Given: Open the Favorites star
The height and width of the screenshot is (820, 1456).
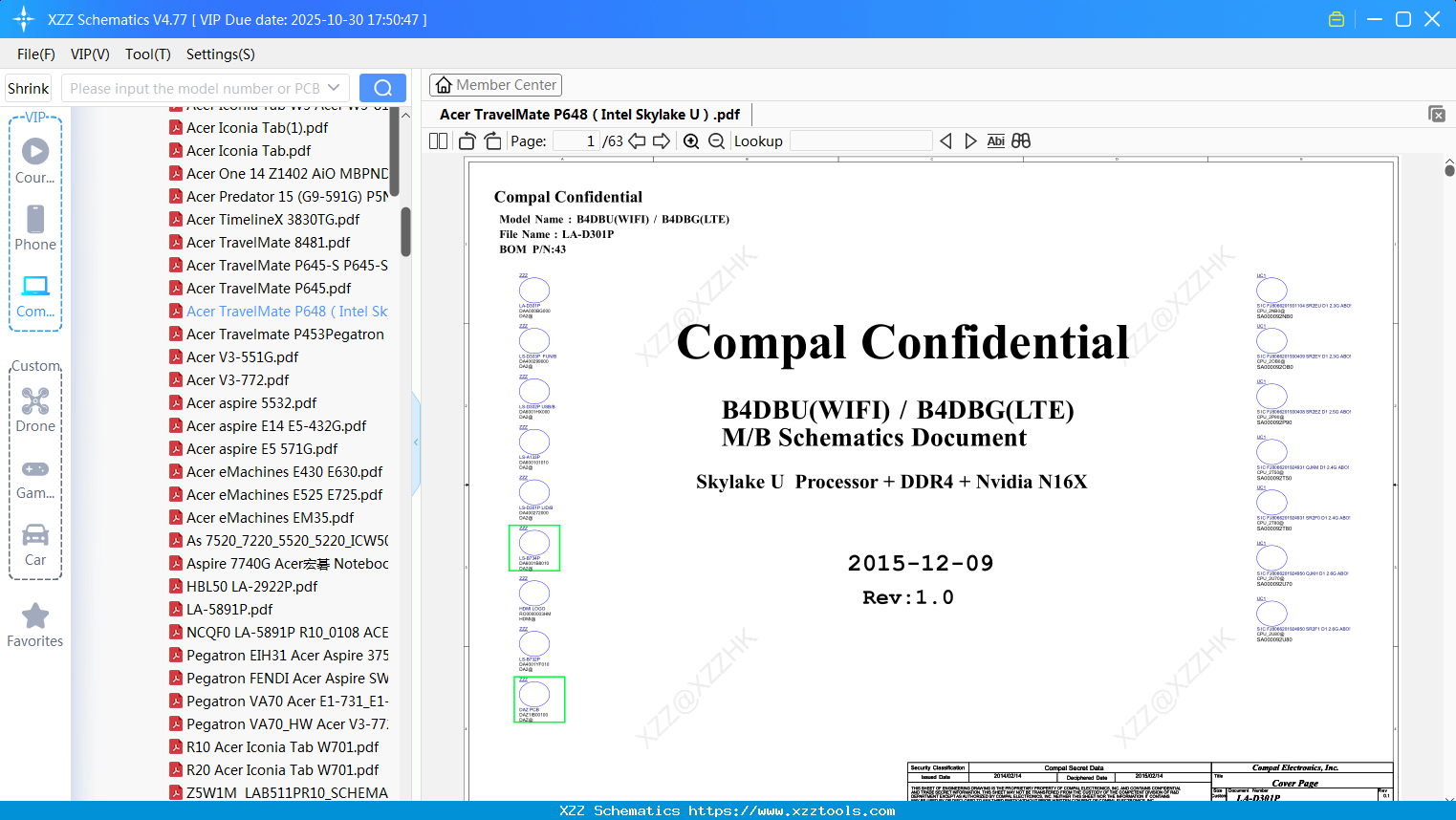Looking at the screenshot, I should point(35,625).
